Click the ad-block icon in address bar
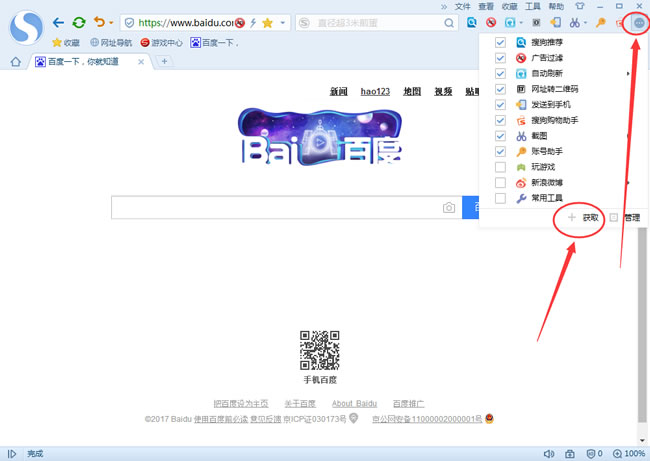This screenshot has height=461, width=650. tap(240, 23)
